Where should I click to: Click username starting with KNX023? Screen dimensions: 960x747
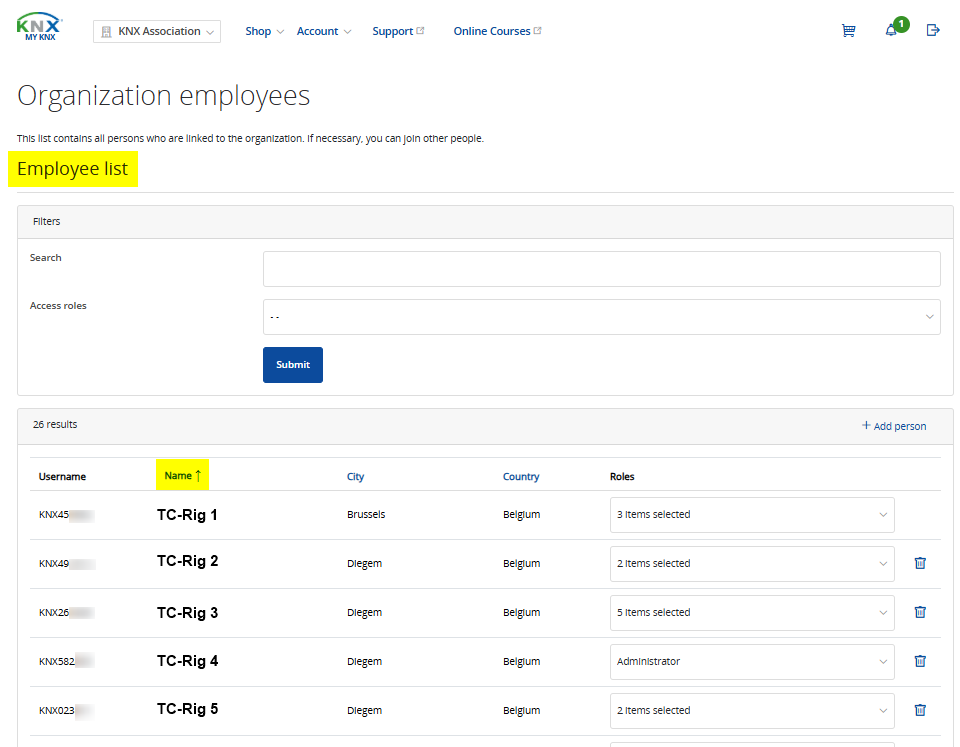point(66,710)
